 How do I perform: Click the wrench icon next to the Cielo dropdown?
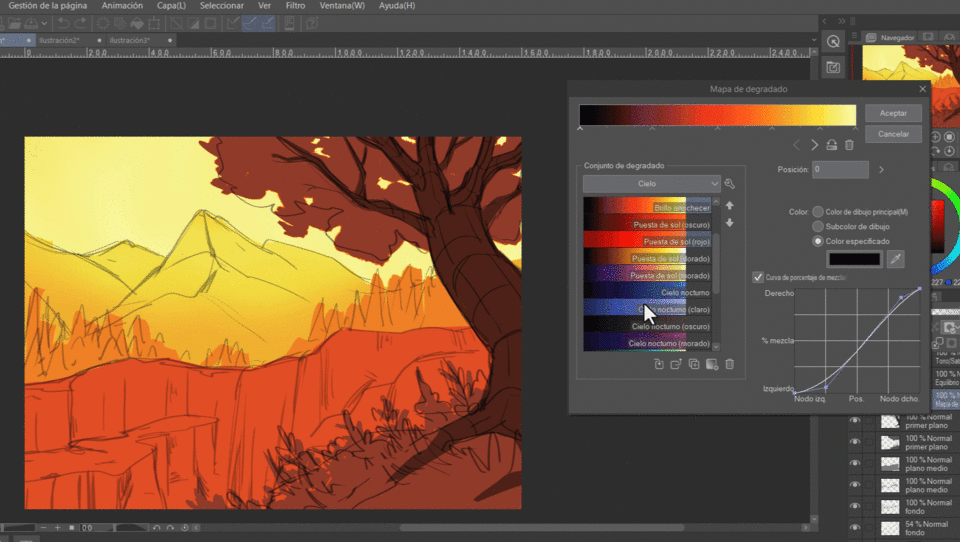click(x=730, y=184)
